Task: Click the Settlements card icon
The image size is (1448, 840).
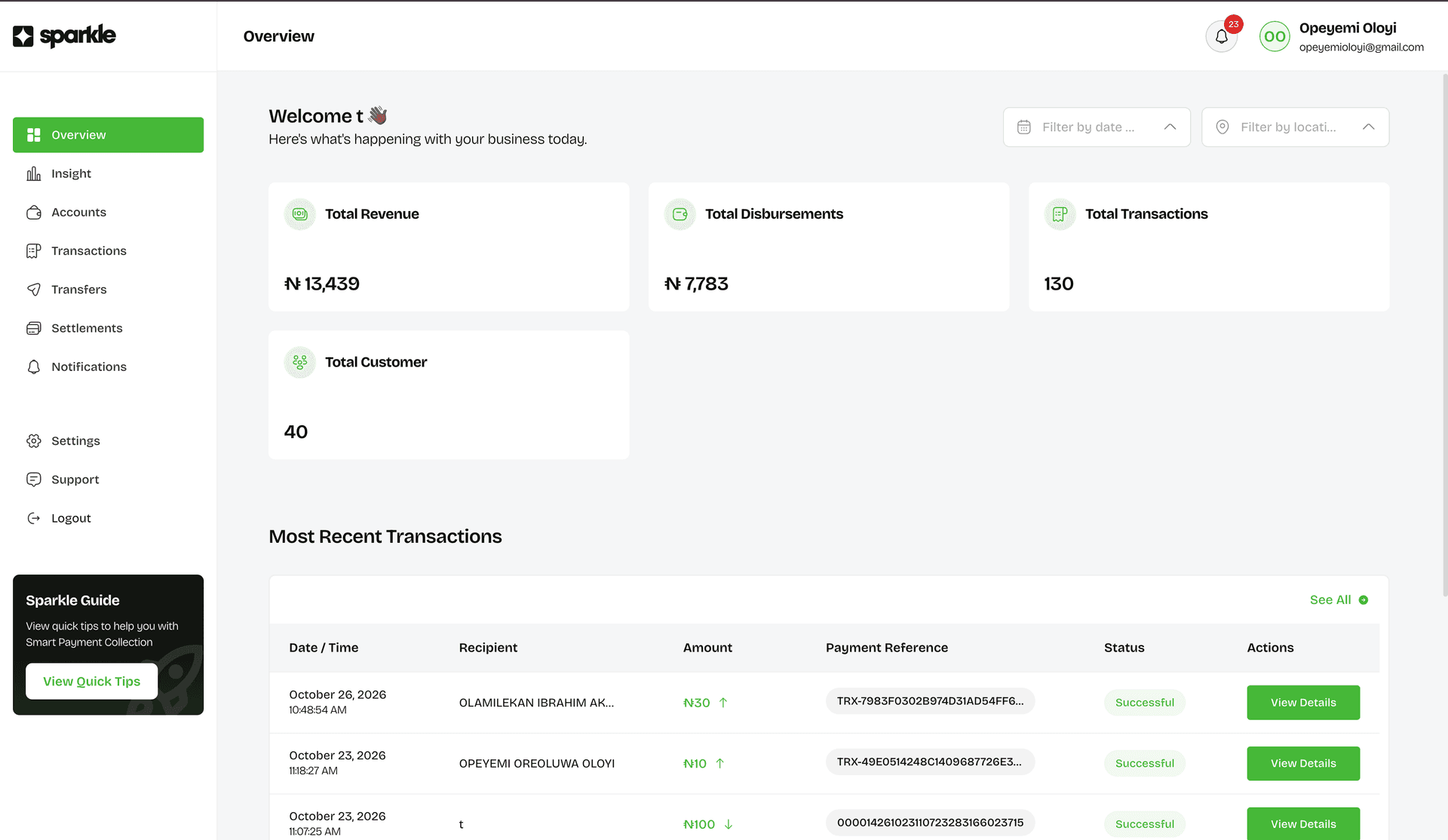Action: coord(34,328)
